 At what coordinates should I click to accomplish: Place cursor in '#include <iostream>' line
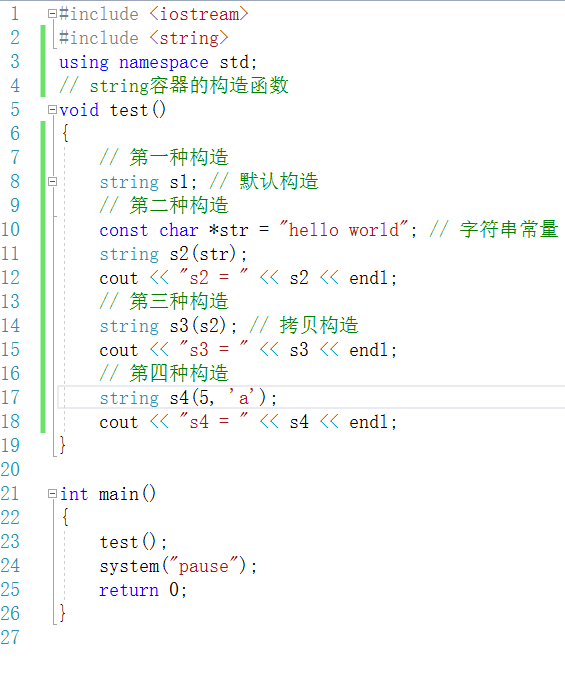coord(154,14)
